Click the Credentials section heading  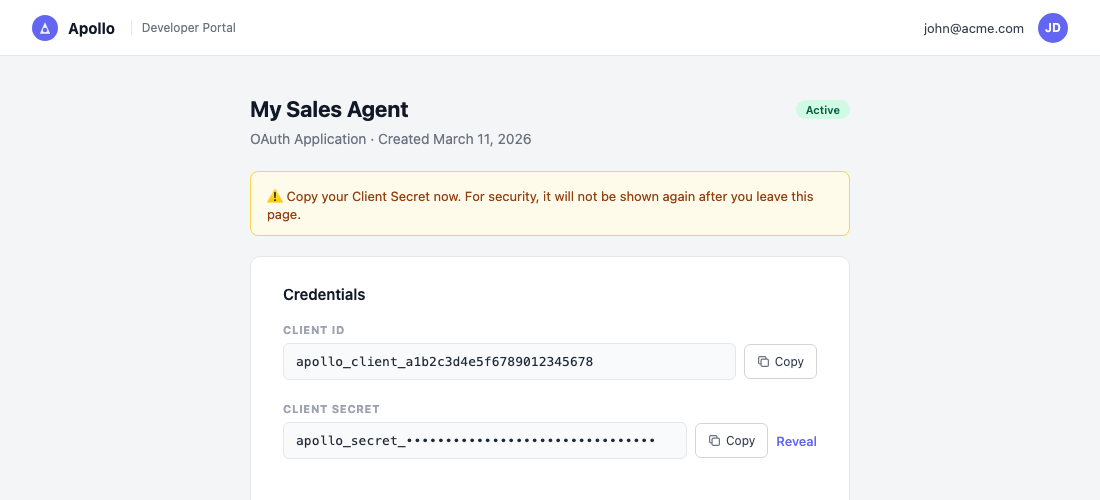(x=324, y=295)
